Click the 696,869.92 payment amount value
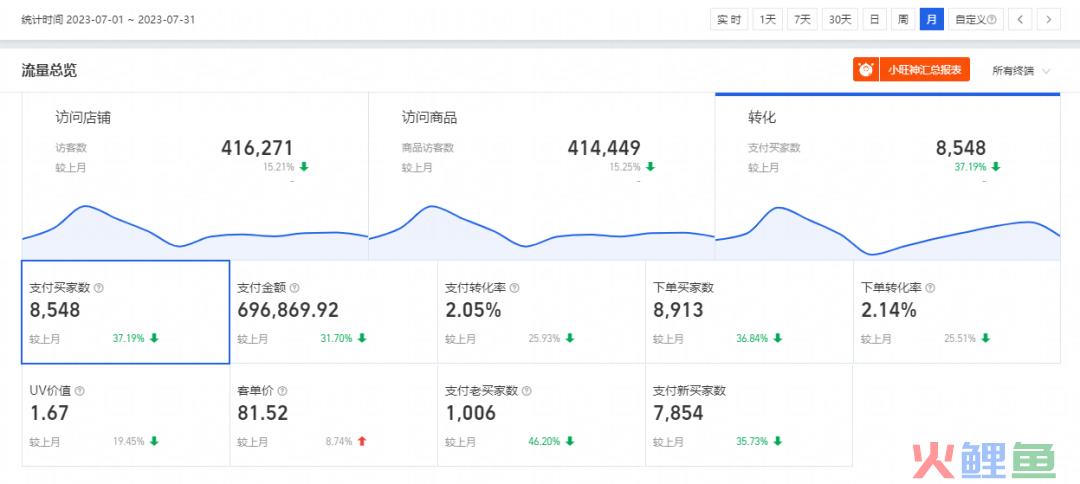This screenshot has width=1080, height=484. [288, 311]
